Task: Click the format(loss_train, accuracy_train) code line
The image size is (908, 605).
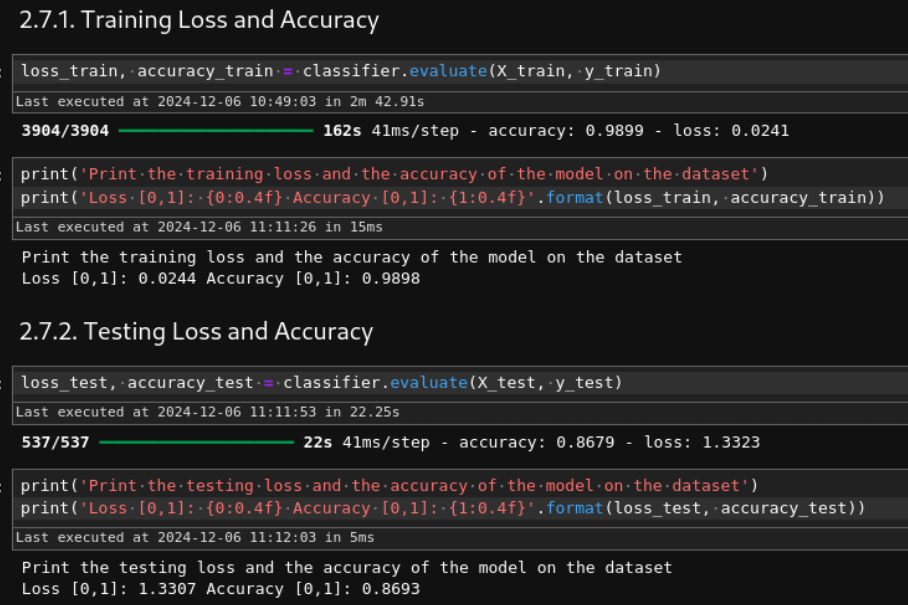Action: tap(453, 198)
